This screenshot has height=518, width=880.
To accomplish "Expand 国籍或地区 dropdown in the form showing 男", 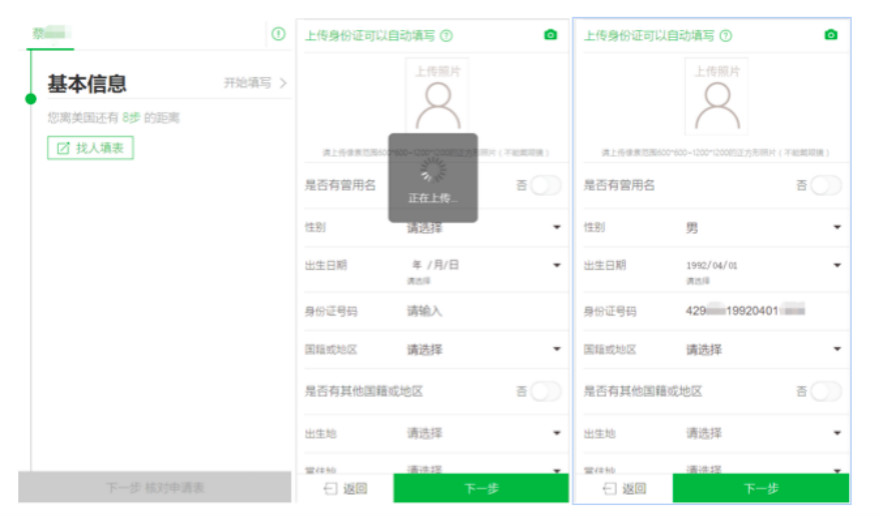I will 837,350.
